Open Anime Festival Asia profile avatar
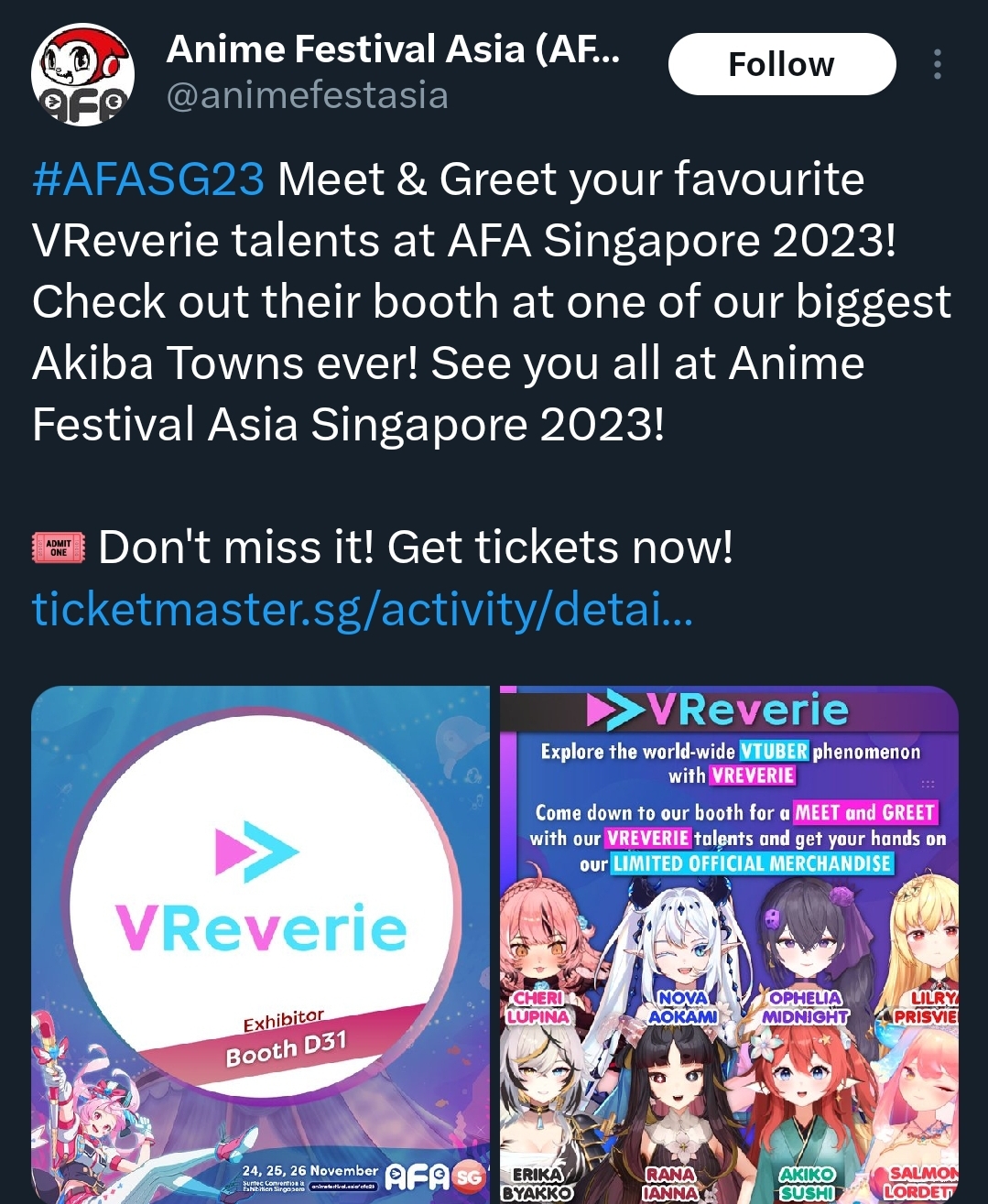This screenshot has width=988, height=1204. pyautogui.click(x=83, y=75)
